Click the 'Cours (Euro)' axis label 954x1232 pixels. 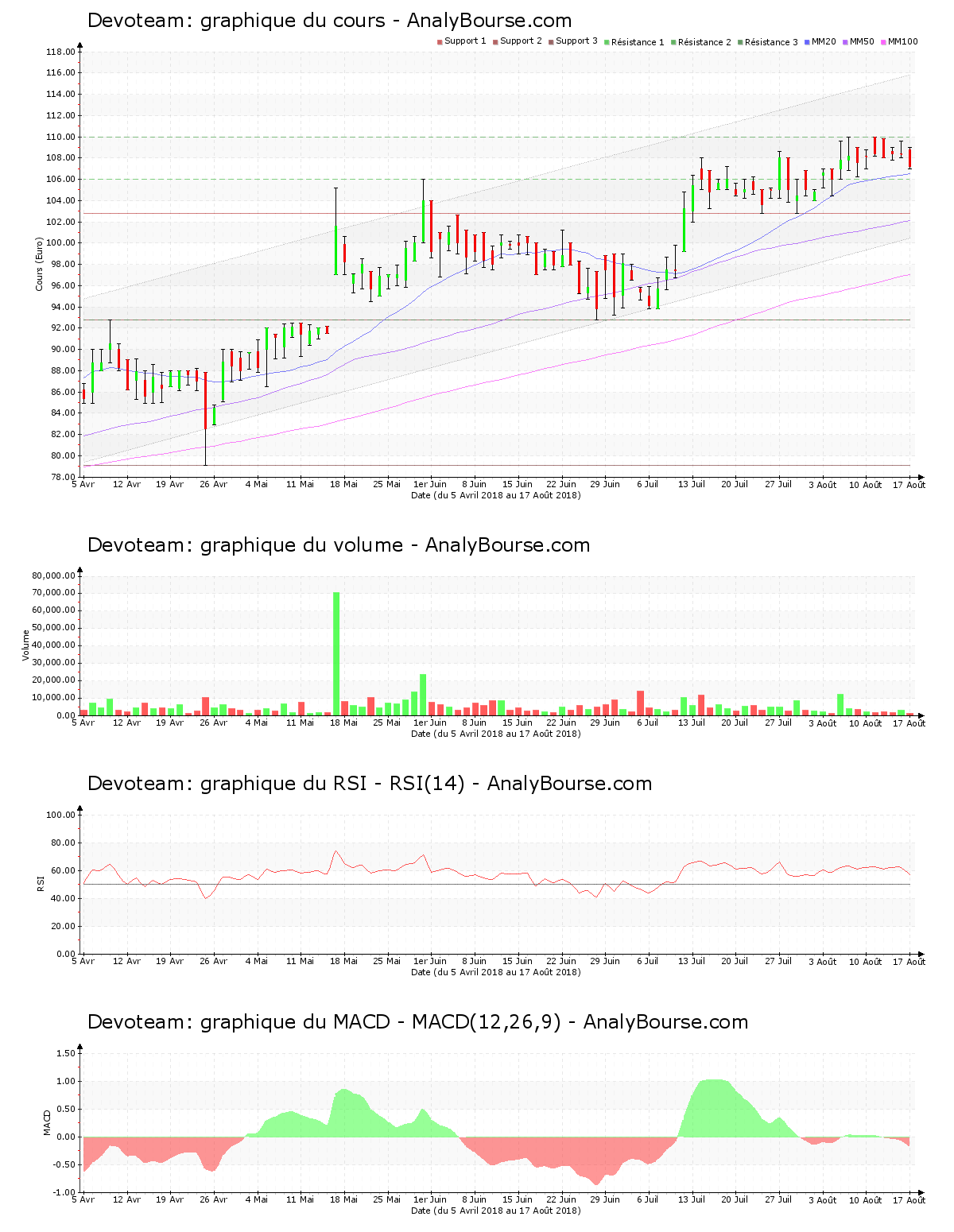point(39,264)
